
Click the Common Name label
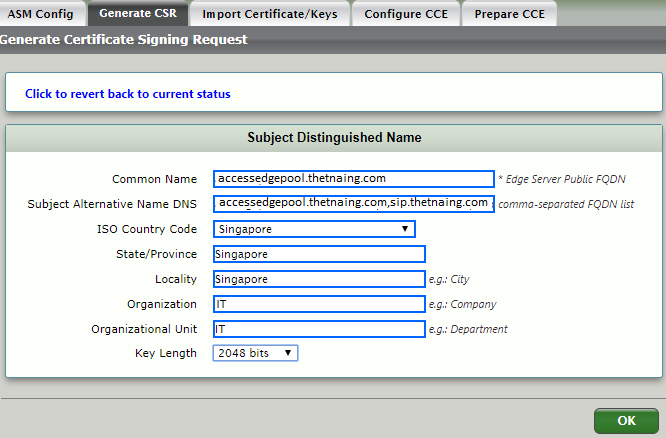155,179
